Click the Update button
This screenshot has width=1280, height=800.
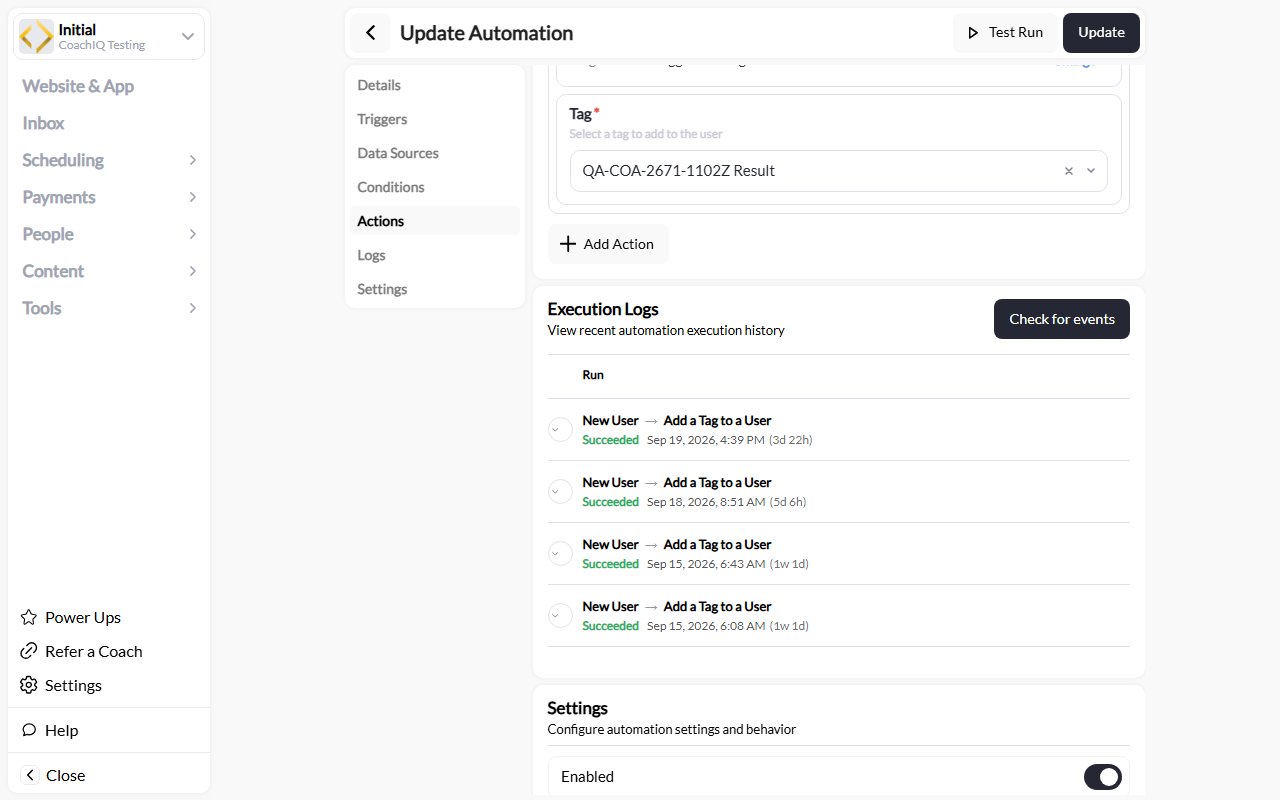point(1101,33)
